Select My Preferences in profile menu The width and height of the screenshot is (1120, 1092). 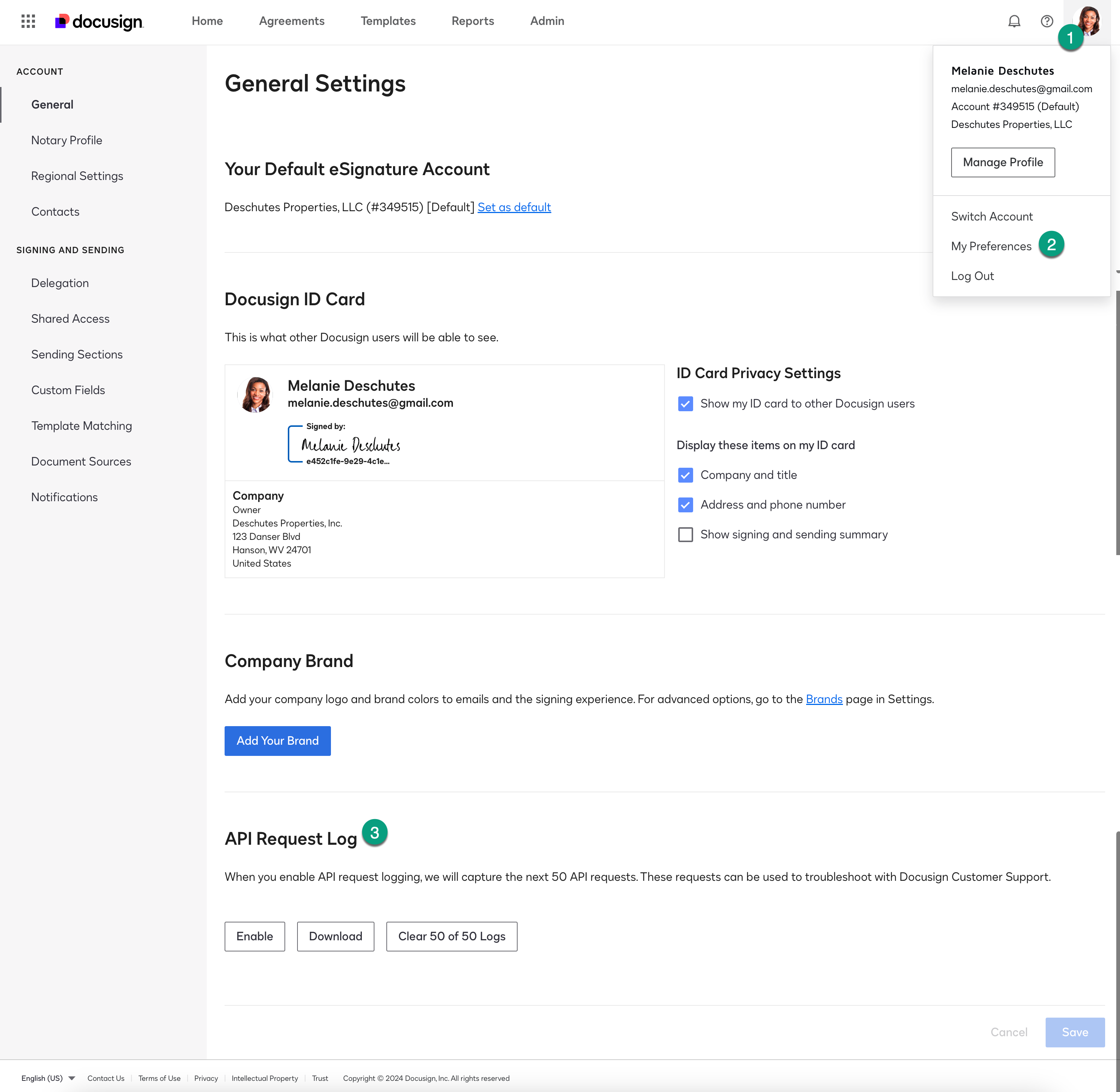pyautogui.click(x=991, y=246)
